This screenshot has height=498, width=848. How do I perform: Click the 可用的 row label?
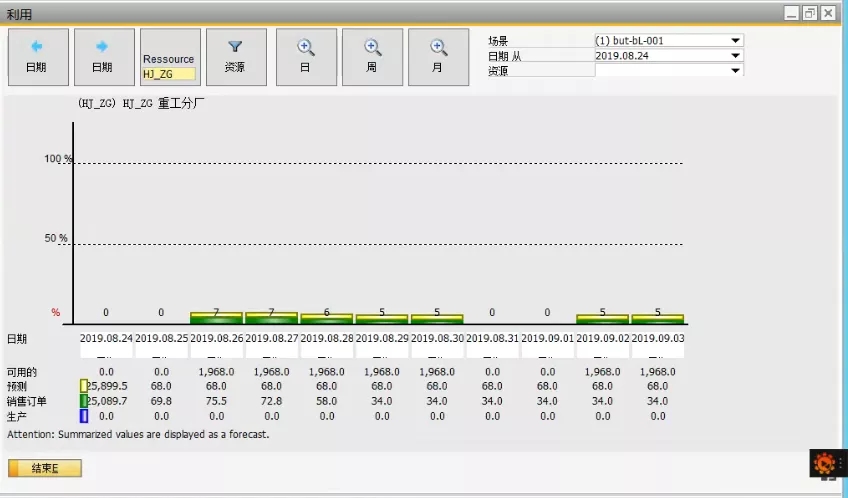click(x=22, y=372)
